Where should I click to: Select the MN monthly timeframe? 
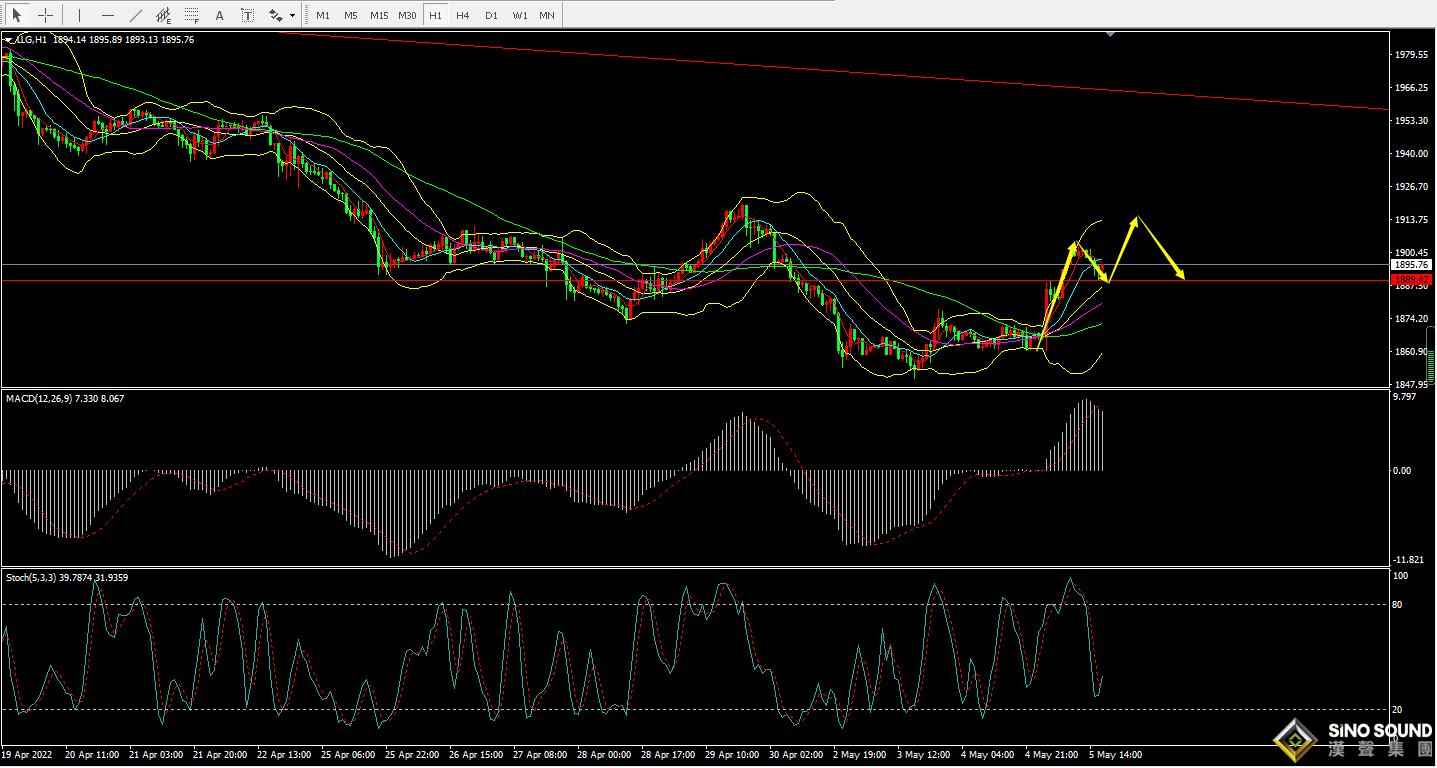click(x=547, y=15)
